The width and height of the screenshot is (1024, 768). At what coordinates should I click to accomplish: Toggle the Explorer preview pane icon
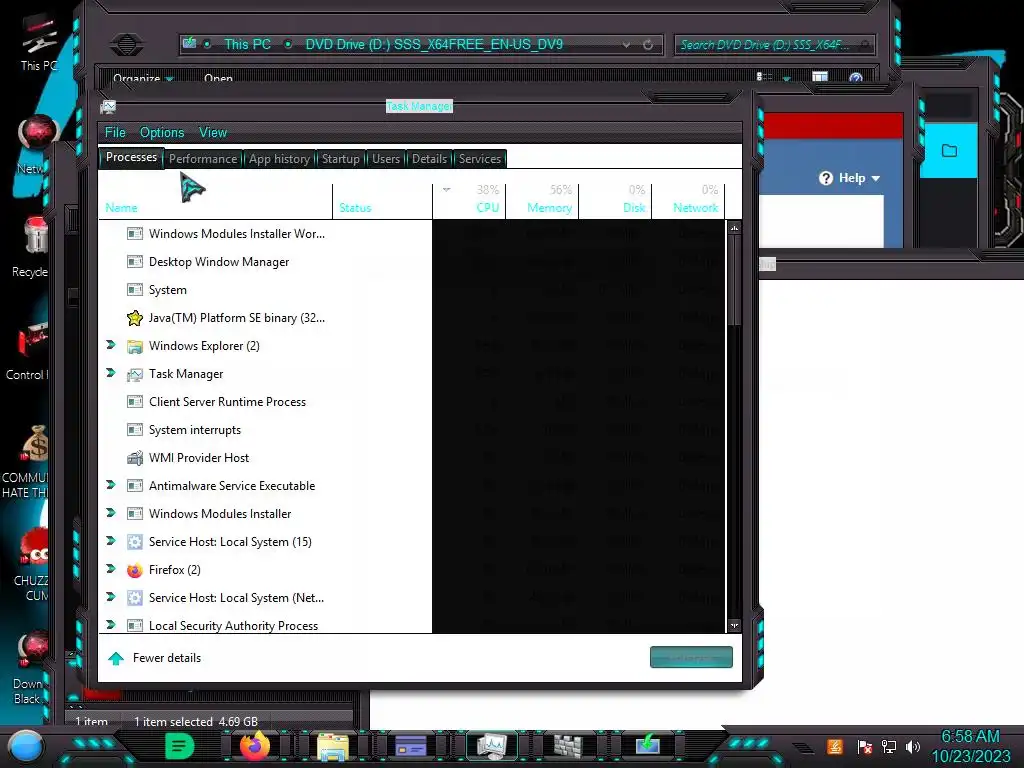pyautogui.click(x=820, y=77)
